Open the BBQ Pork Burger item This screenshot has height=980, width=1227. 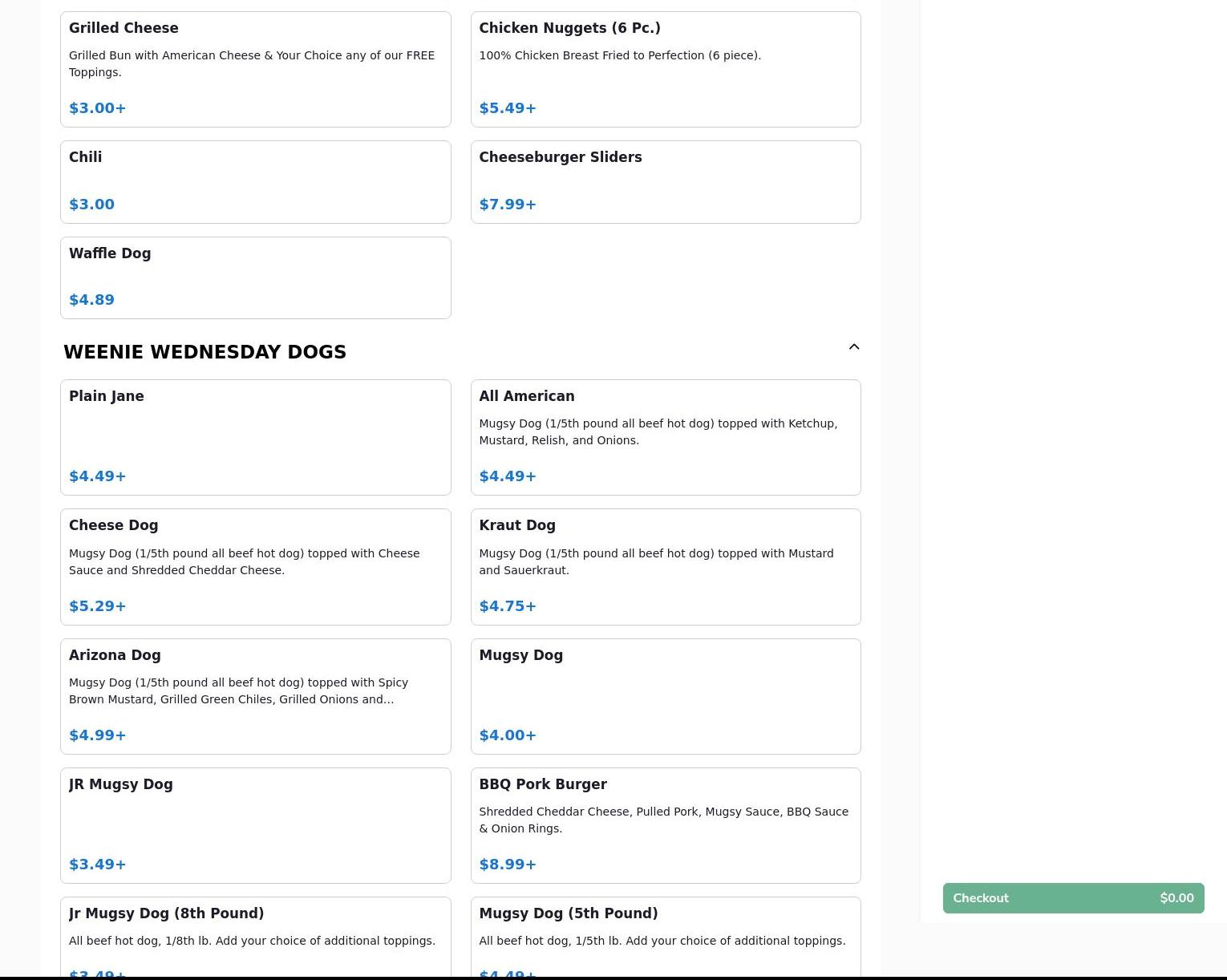click(665, 825)
